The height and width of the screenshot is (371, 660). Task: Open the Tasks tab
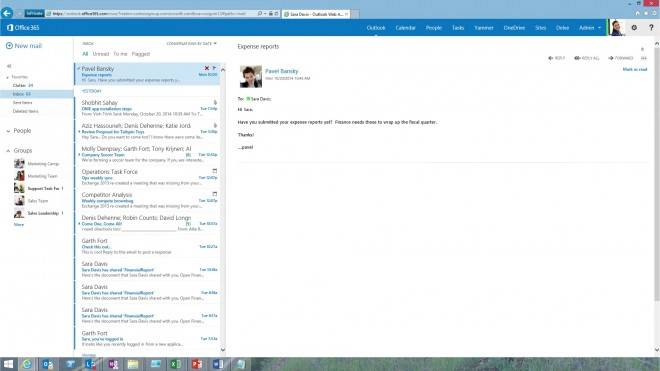coord(458,28)
